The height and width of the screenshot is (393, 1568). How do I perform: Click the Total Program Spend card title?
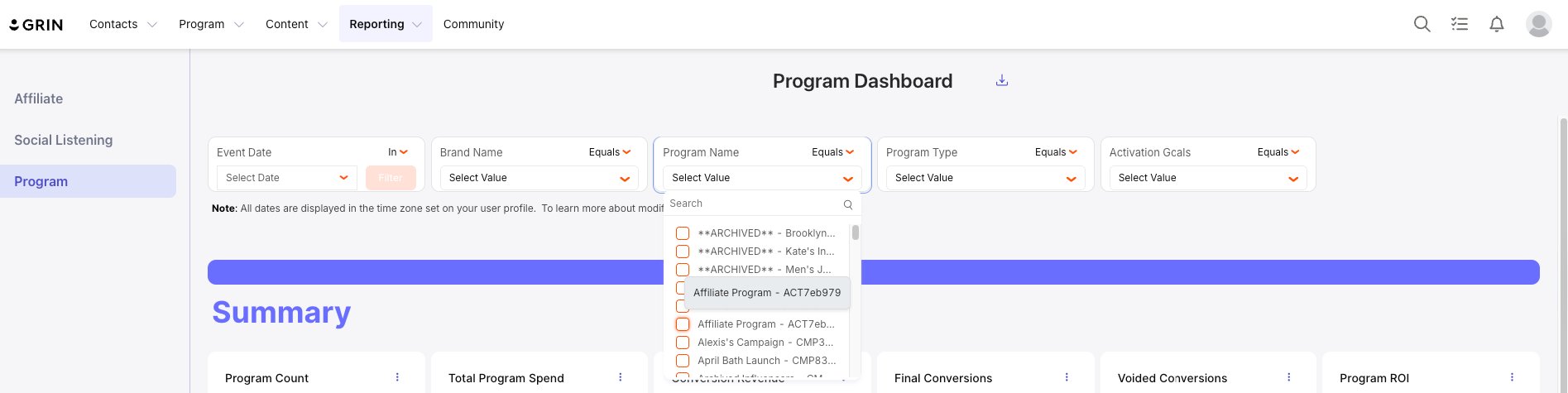[506, 378]
